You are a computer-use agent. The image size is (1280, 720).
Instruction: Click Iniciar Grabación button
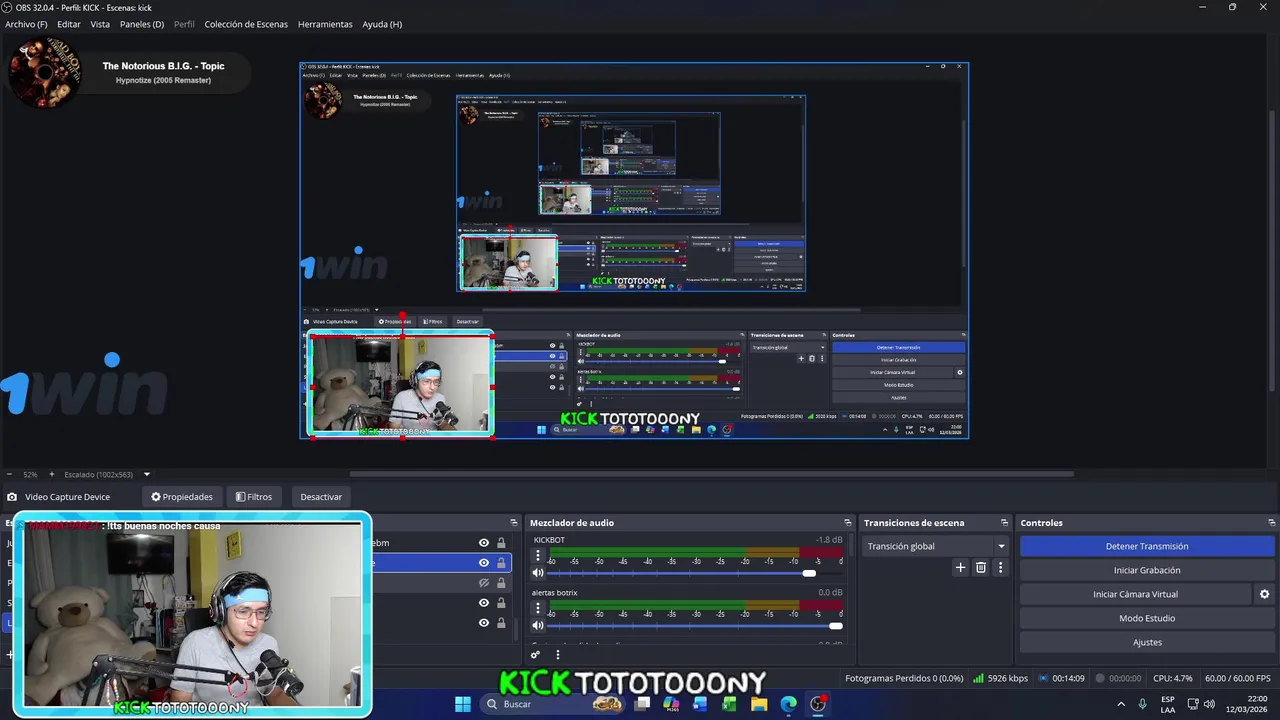(1147, 570)
